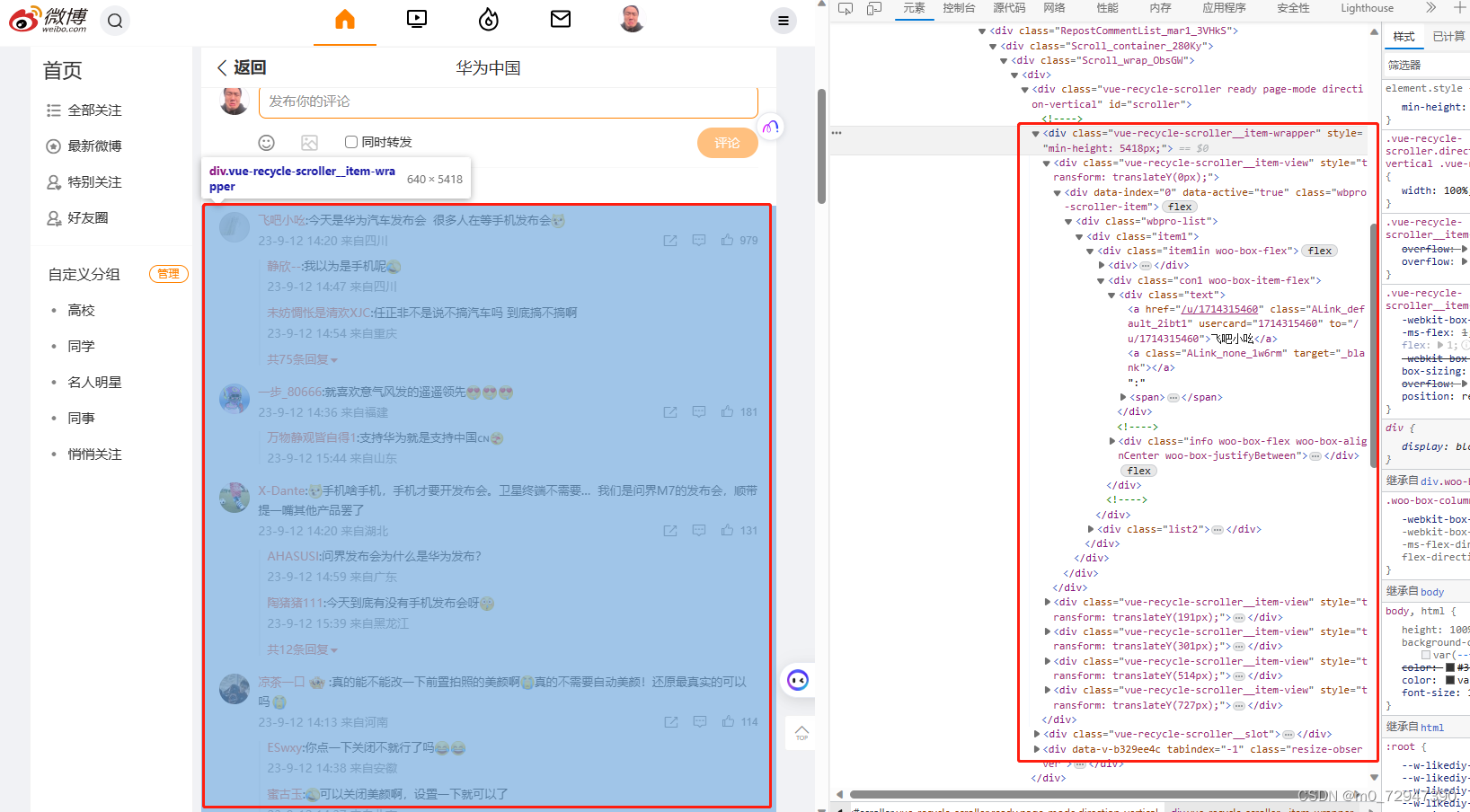Viewport: 1470px width, 812px height.
Task: Click the floating robot assistant icon
Action: tap(798, 680)
